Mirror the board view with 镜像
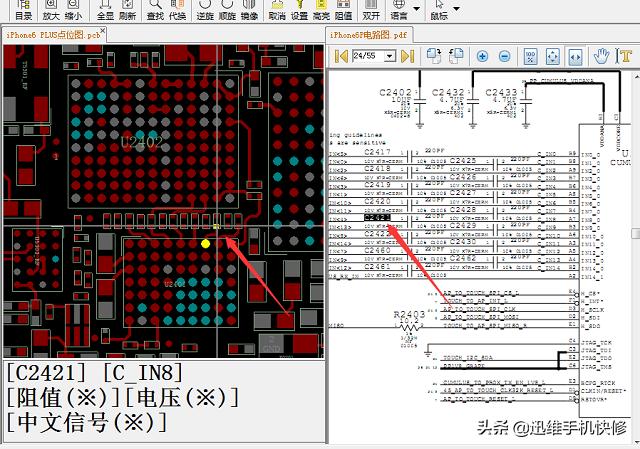The height and width of the screenshot is (449, 640). [x=250, y=10]
